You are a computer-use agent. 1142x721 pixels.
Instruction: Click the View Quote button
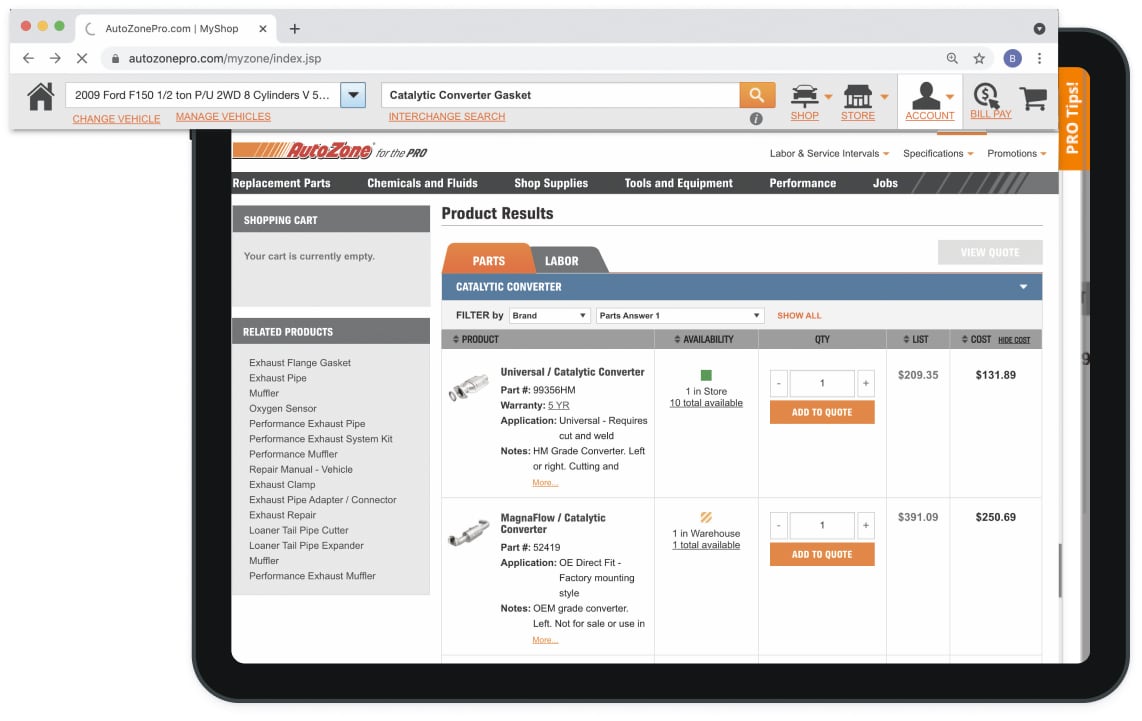(990, 253)
